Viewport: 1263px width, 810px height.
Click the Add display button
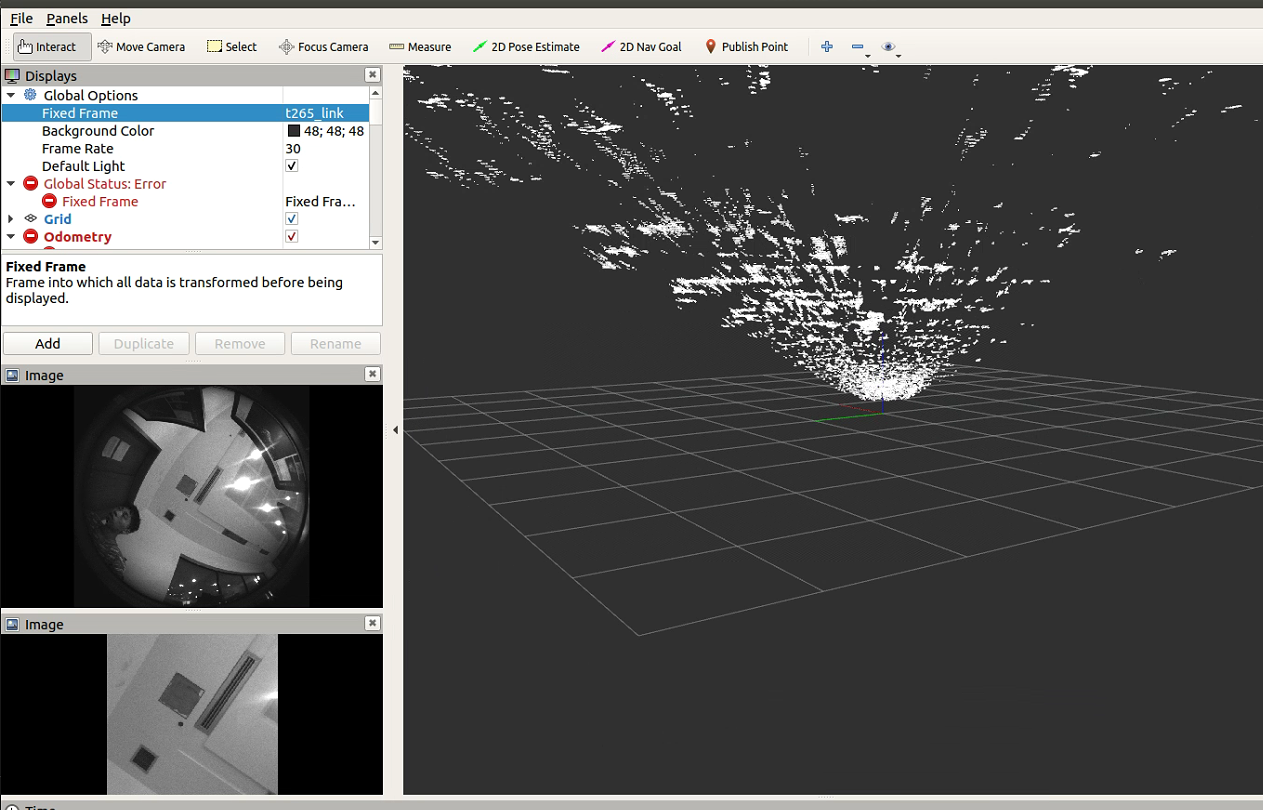48,343
